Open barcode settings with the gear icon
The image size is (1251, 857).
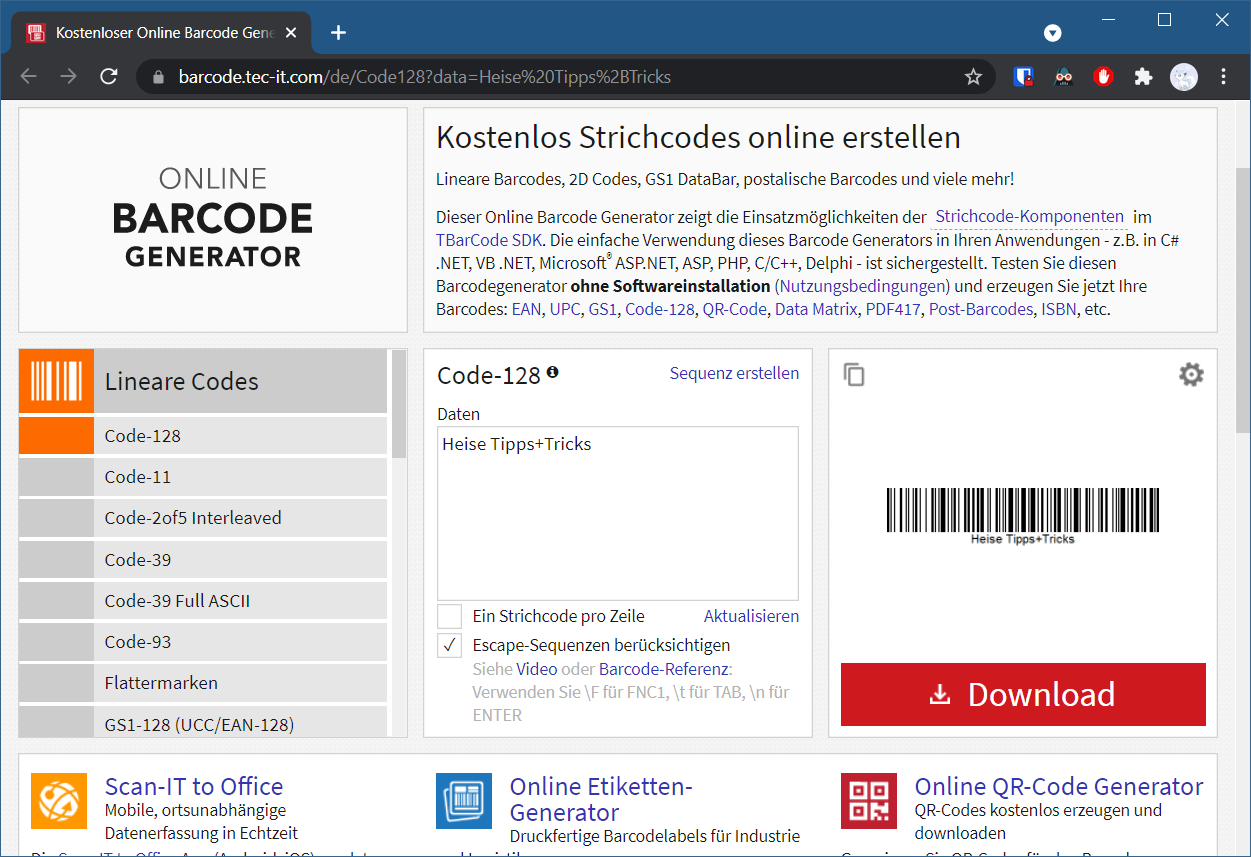point(1191,374)
